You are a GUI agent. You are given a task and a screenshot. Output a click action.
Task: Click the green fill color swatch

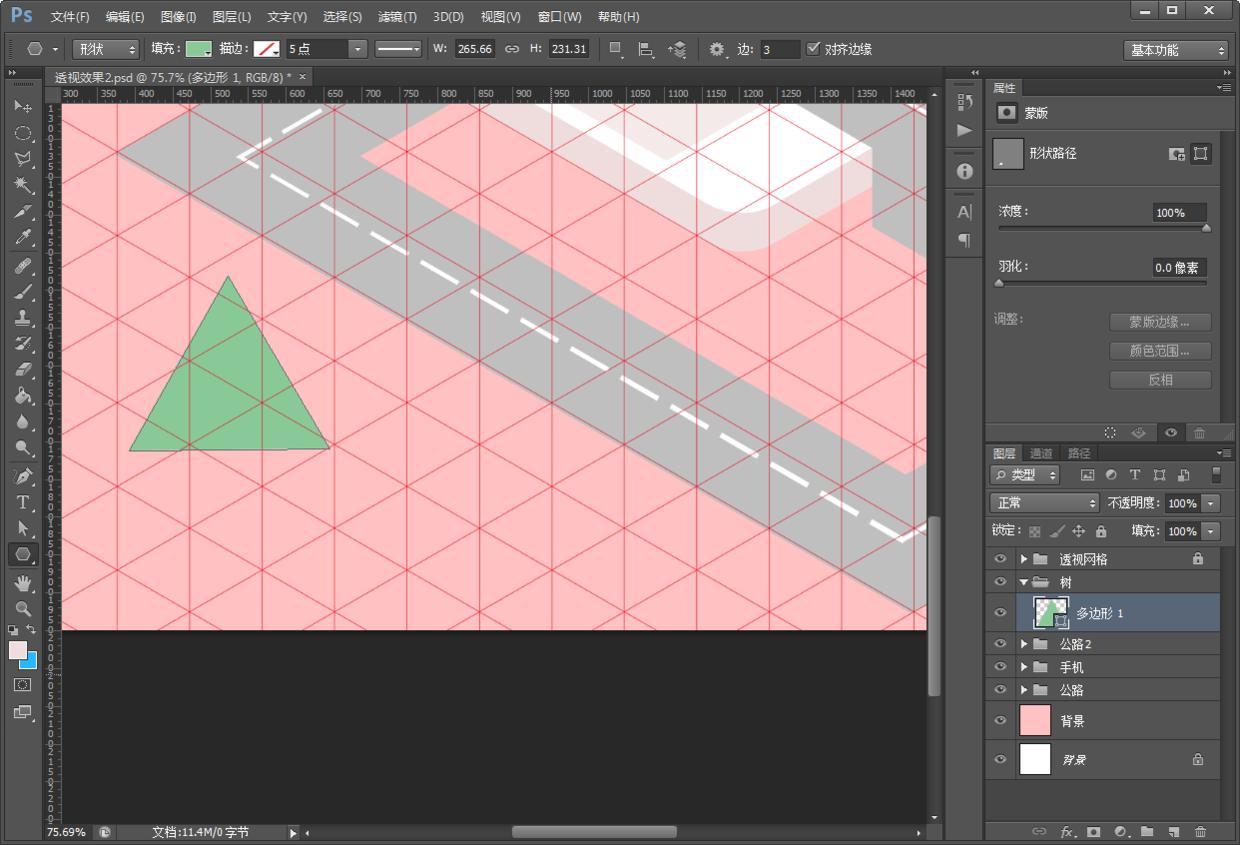[x=199, y=49]
